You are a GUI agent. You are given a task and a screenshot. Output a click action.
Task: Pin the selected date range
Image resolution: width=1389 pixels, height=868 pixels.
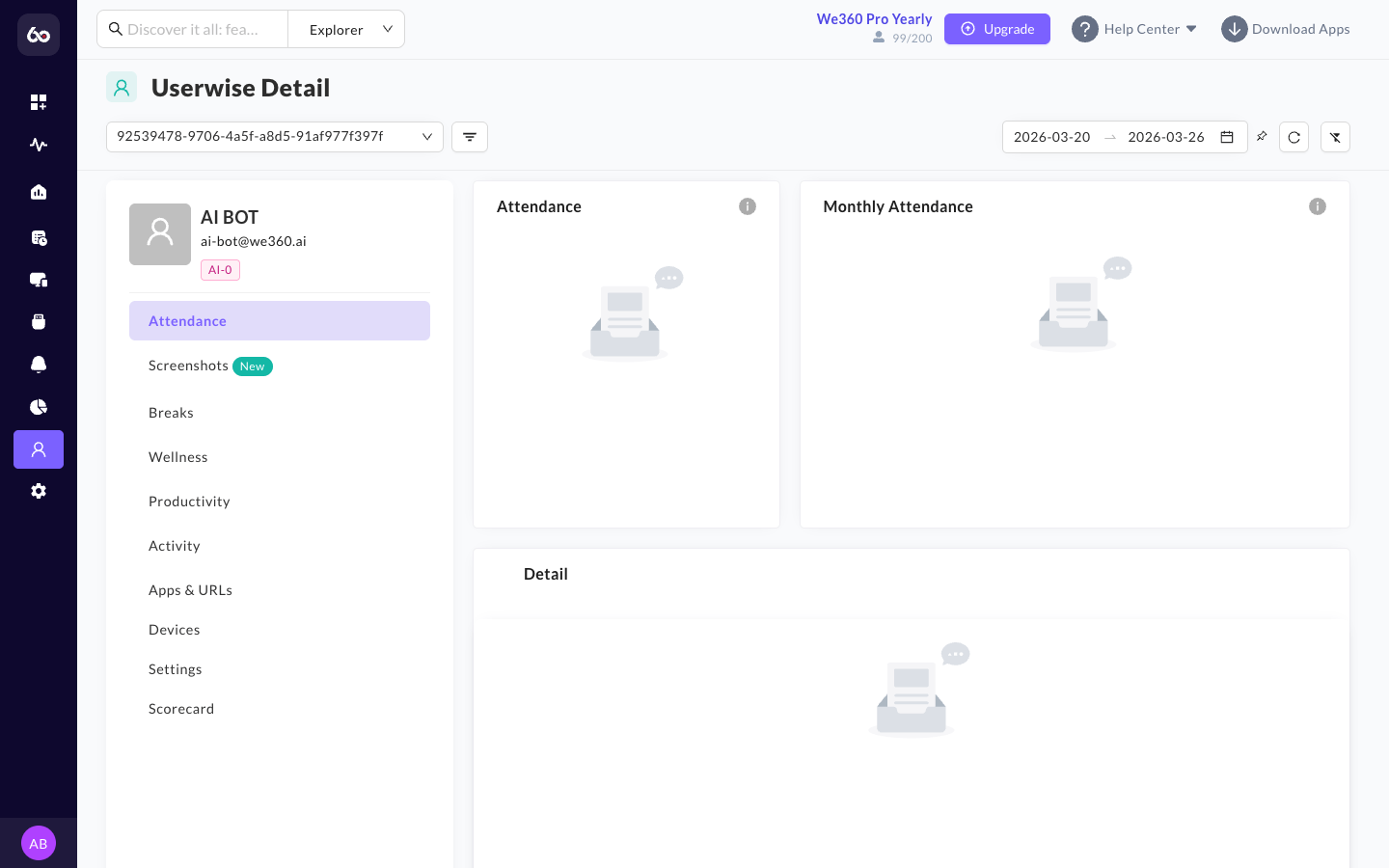click(x=1262, y=137)
